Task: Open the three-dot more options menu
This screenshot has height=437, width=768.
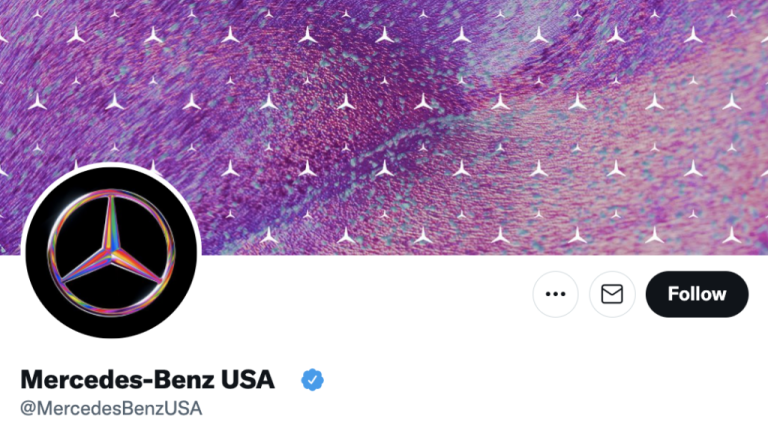Action: (555, 294)
